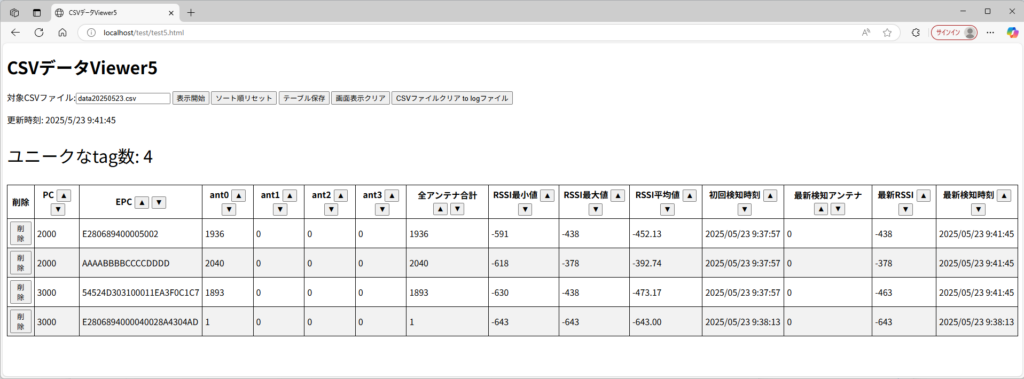Sort ant2 column ascending
Image resolution: width=1024 pixels, height=379 pixels.
coord(340,195)
